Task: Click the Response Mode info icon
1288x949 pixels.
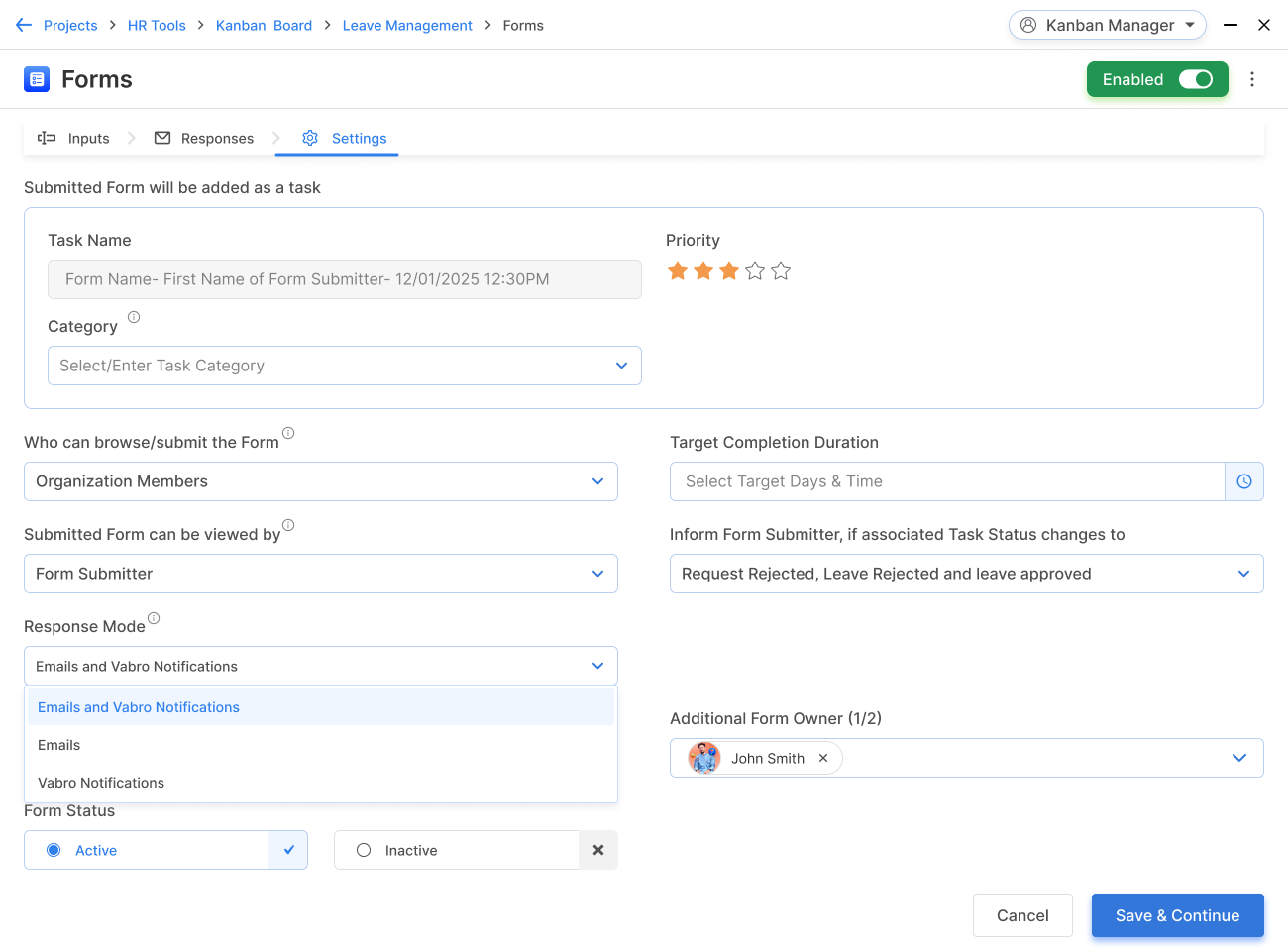Action: 154,618
